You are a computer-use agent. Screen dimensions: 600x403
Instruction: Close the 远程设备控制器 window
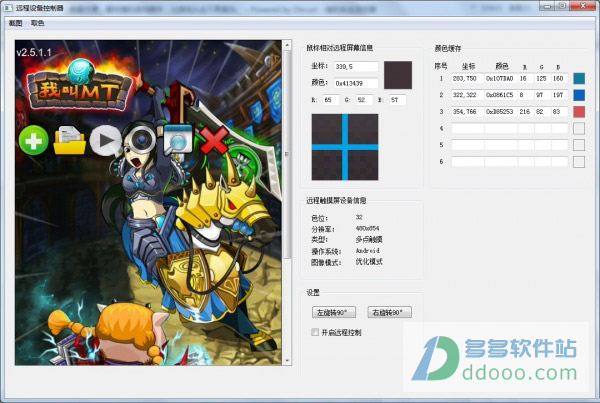coord(583,6)
